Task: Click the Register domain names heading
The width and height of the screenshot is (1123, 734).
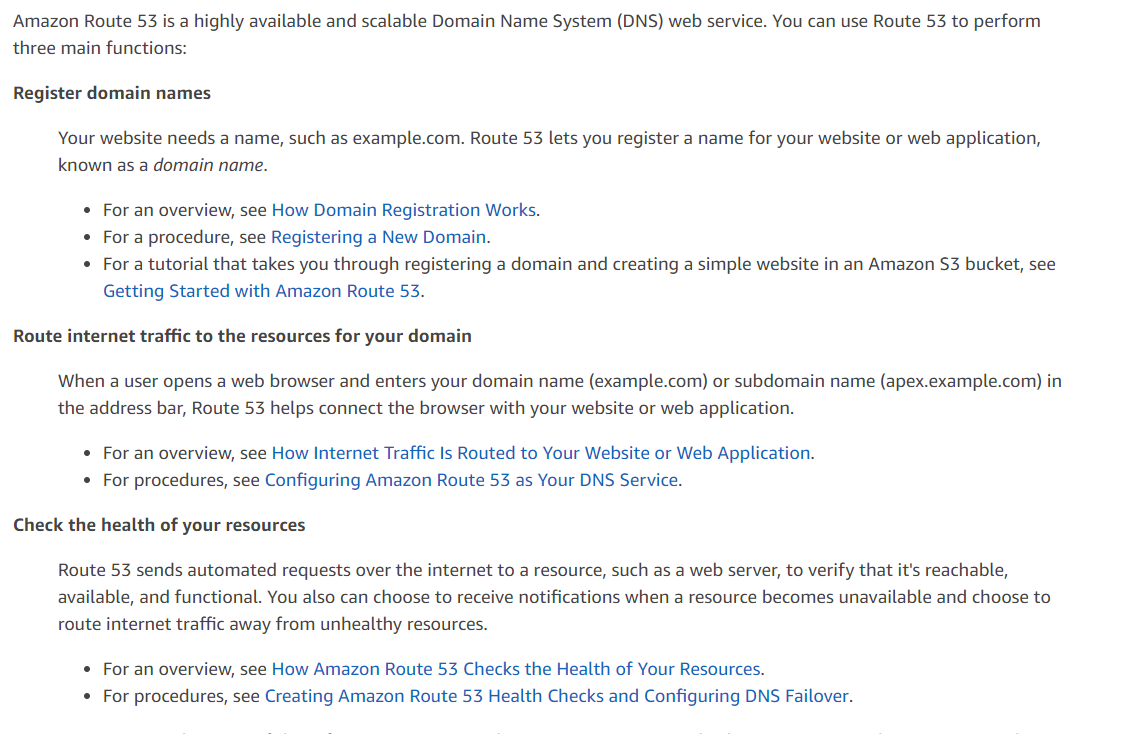Action: point(112,93)
